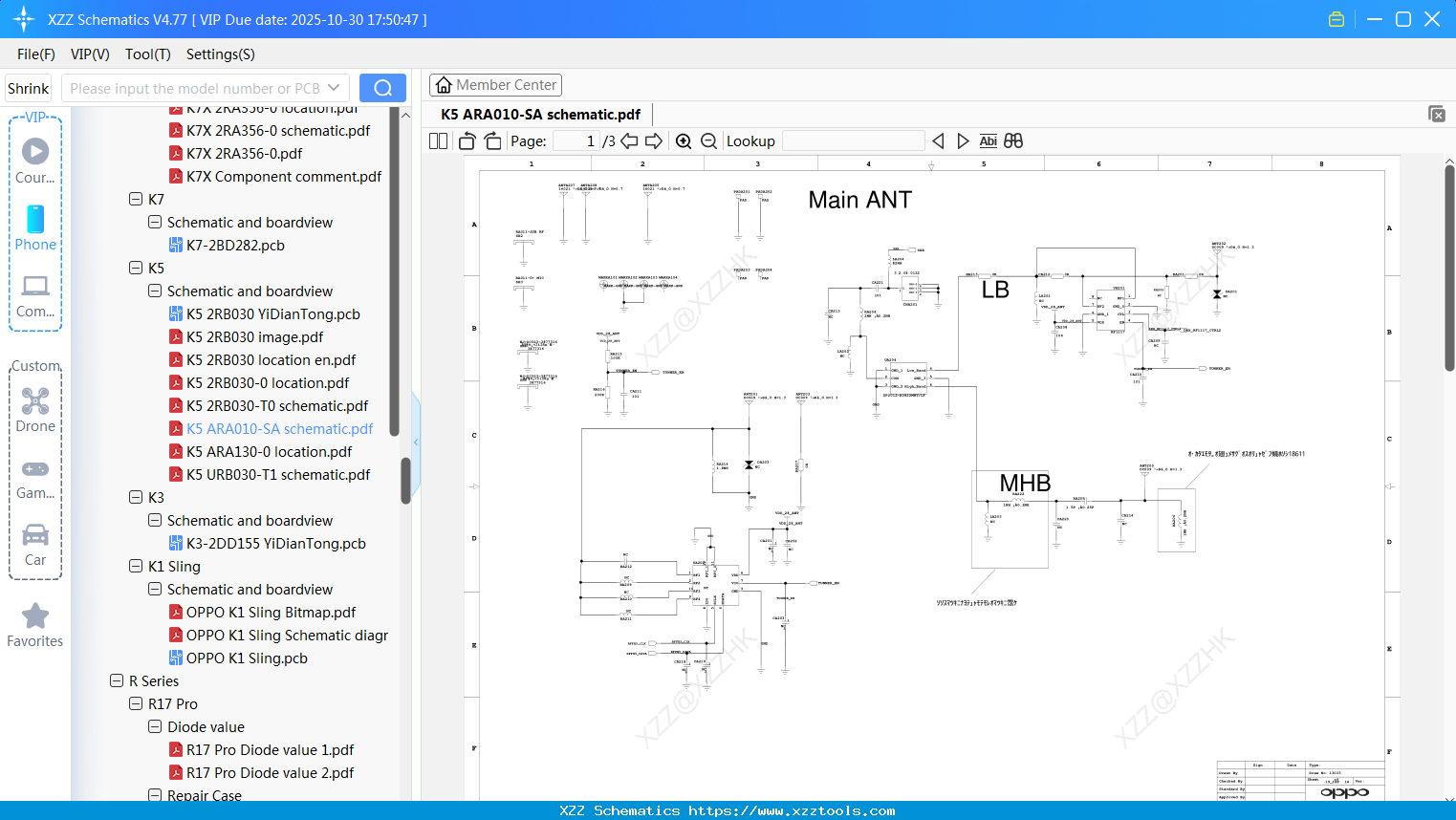The width and height of the screenshot is (1456, 820).
Task: Toggle the two-page layout view icon
Action: point(438,141)
